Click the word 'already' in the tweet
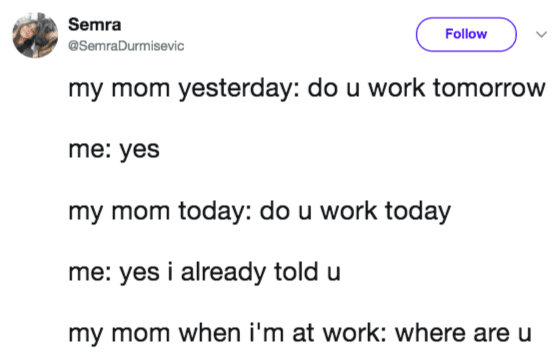555x361 pixels. tap(223, 273)
